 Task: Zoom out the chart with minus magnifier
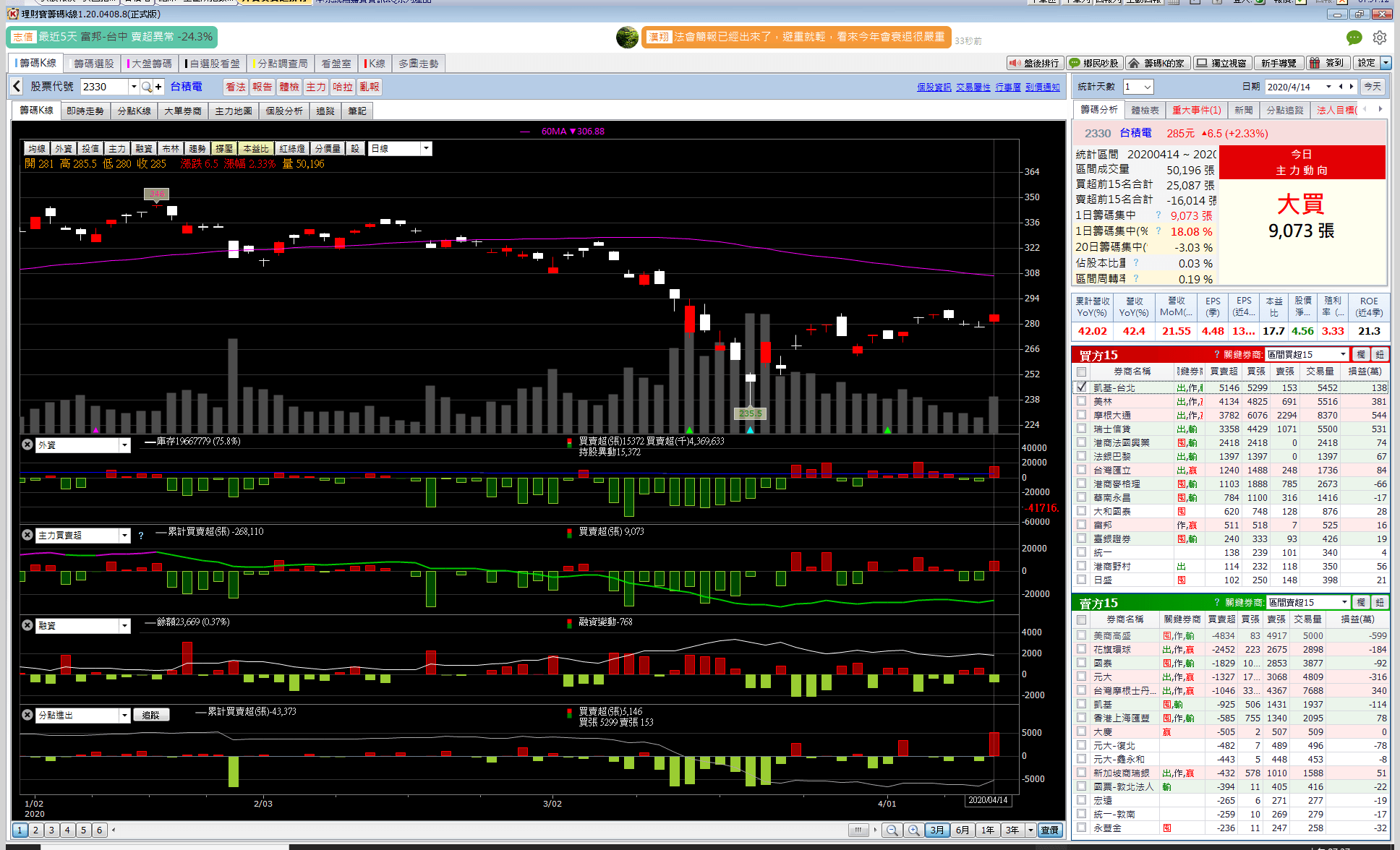click(892, 830)
